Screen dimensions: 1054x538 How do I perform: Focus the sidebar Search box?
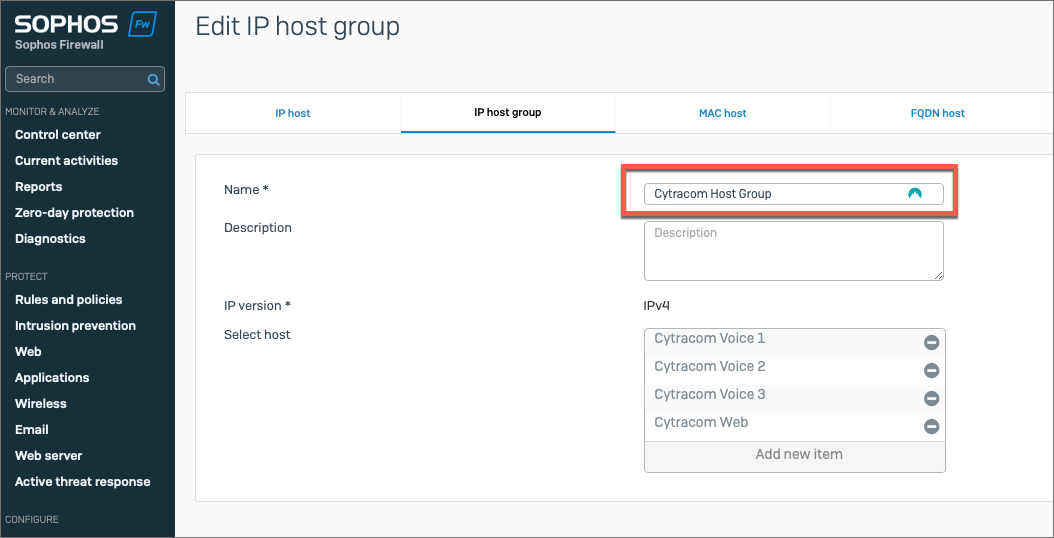coord(75,79)
